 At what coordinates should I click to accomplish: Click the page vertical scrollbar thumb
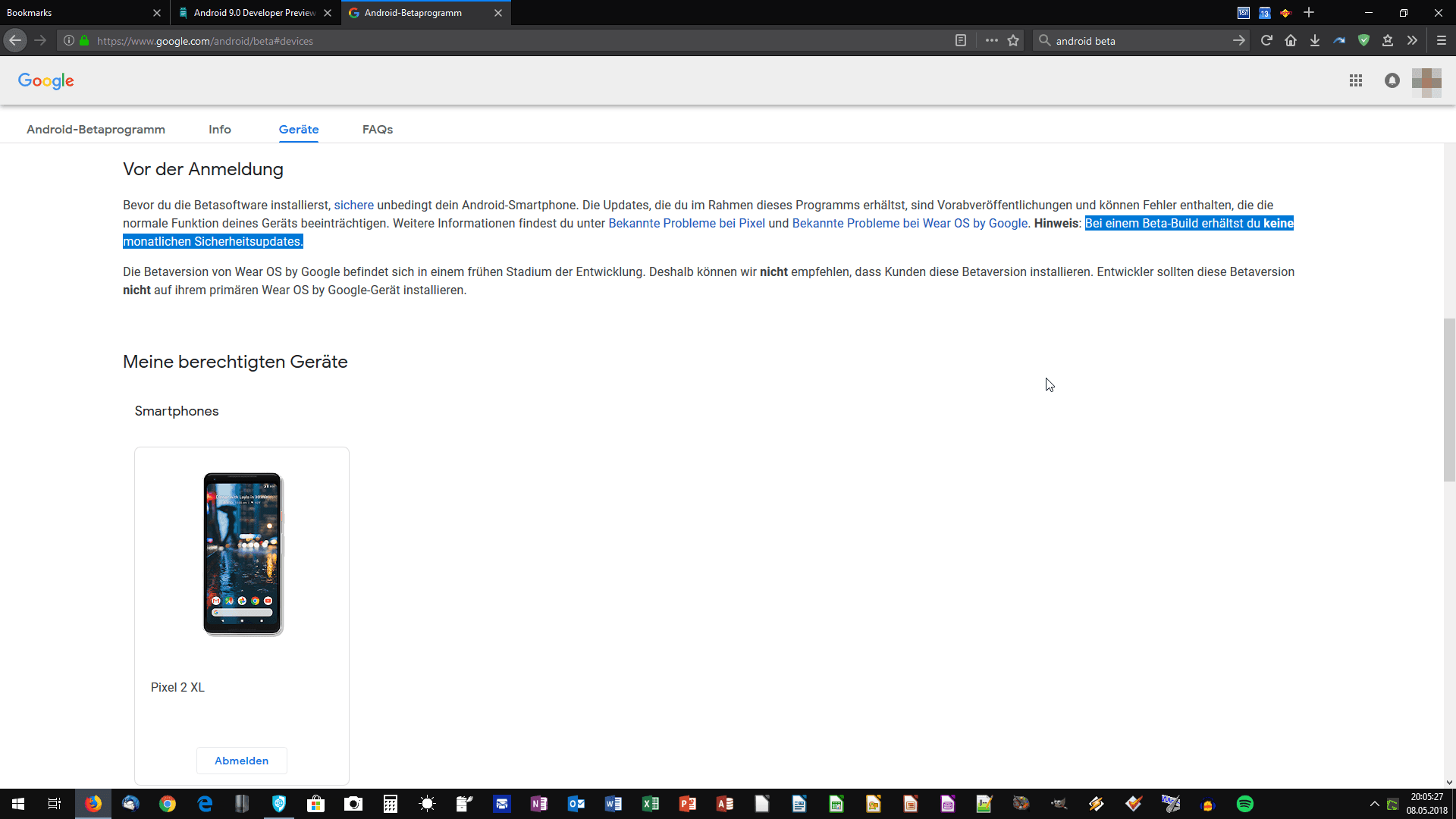point(1449,400)
